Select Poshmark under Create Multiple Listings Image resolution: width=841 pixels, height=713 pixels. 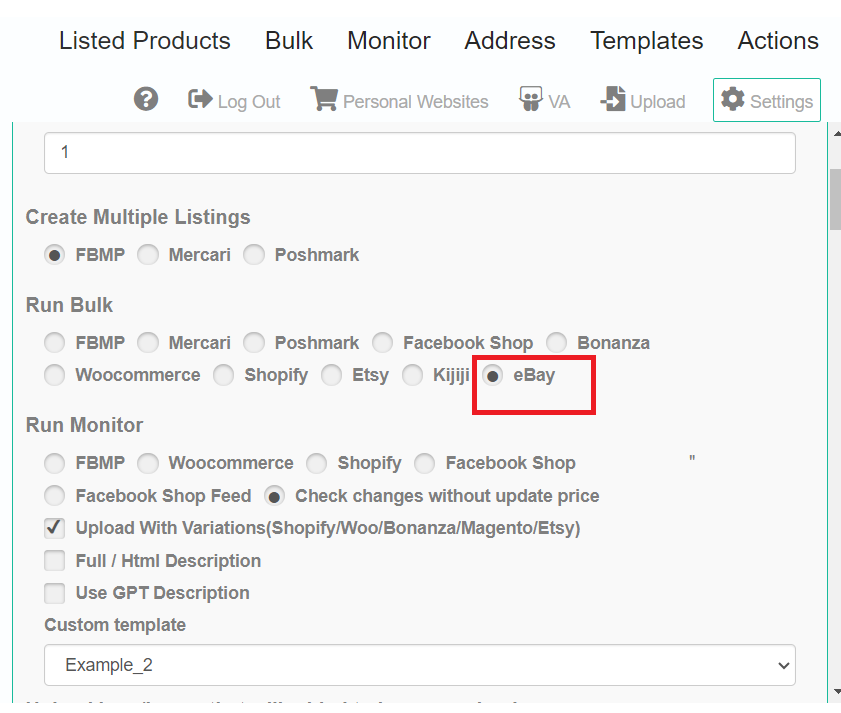pyautogui.click(x=254, y=255)
